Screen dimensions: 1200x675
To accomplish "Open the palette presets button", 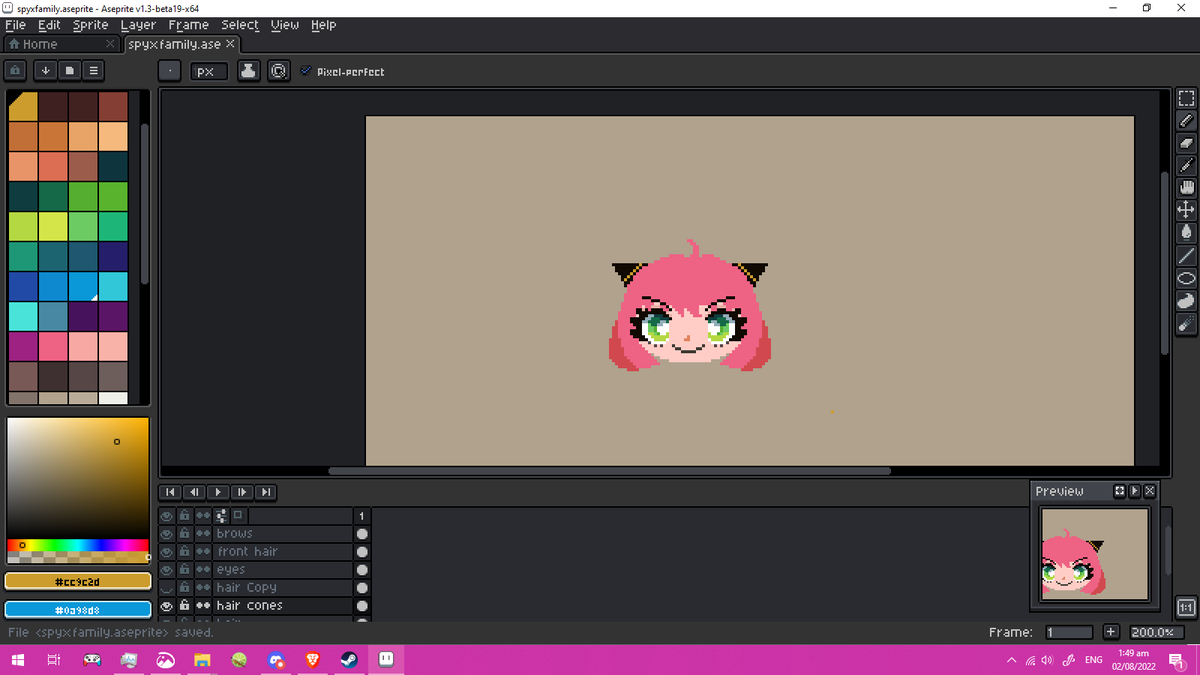I will point(69,71).
